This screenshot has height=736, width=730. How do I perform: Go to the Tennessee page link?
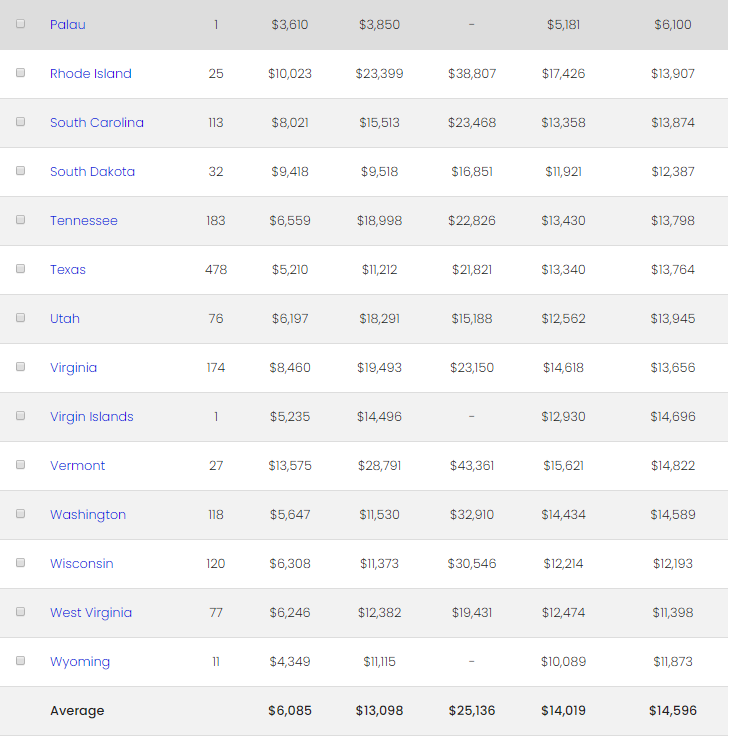[x=84, y=220]
